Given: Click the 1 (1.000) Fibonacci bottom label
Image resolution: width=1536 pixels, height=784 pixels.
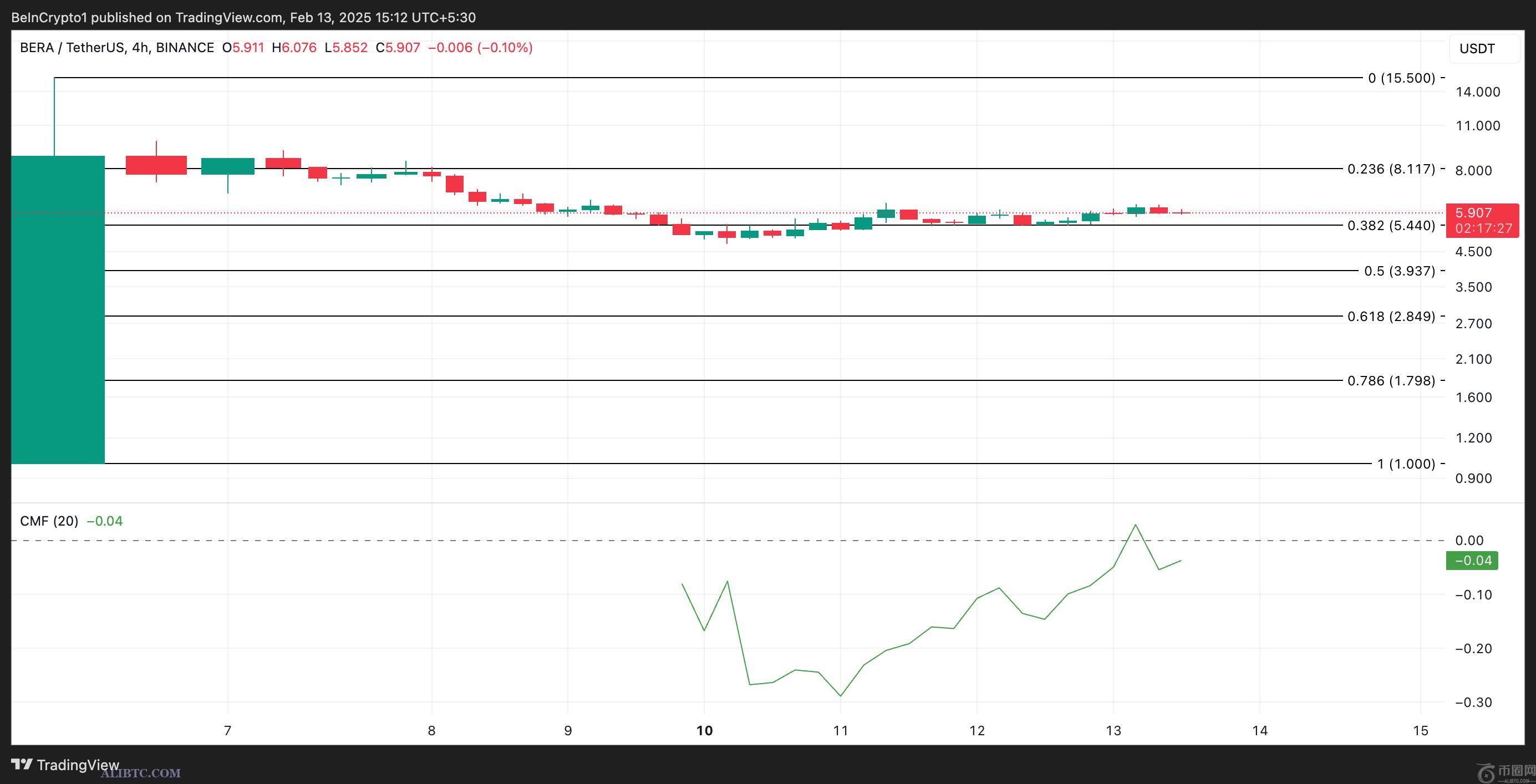Looking at the screenshot, I should click(x=1406, y=464).
